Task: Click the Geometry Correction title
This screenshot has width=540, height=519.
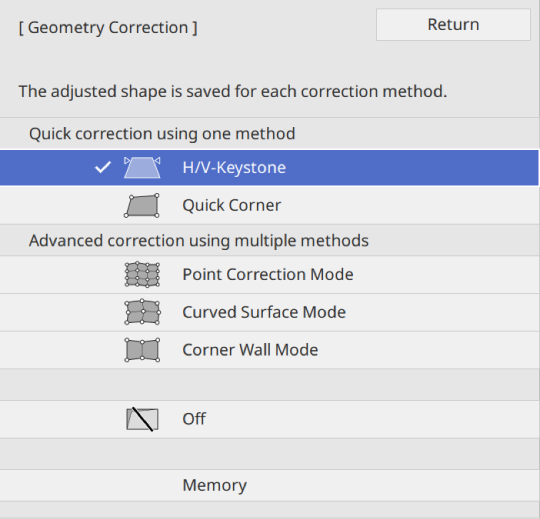Action: [x=108, y=28]
